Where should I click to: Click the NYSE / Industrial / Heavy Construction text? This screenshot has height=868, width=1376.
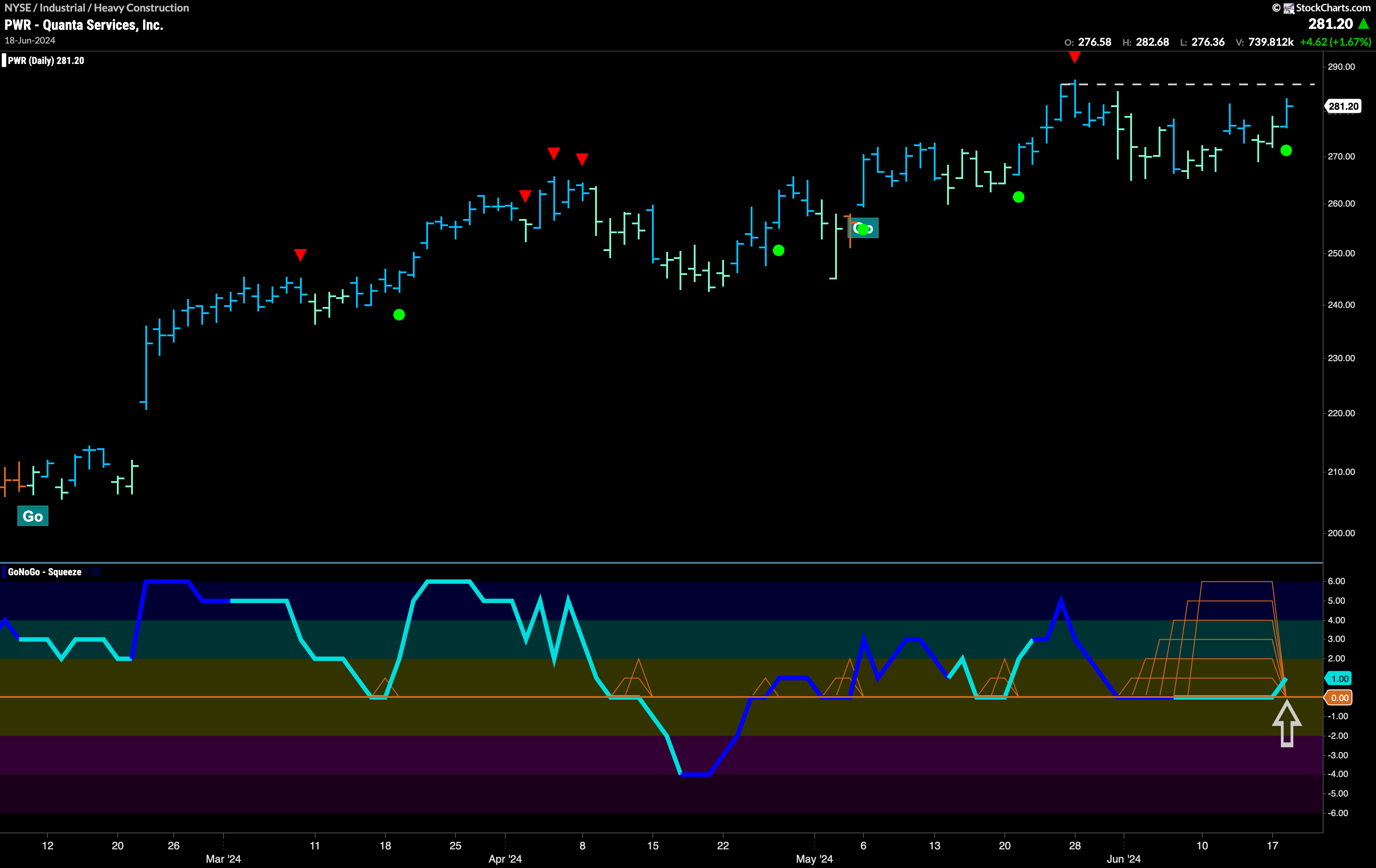coord(96,8)
